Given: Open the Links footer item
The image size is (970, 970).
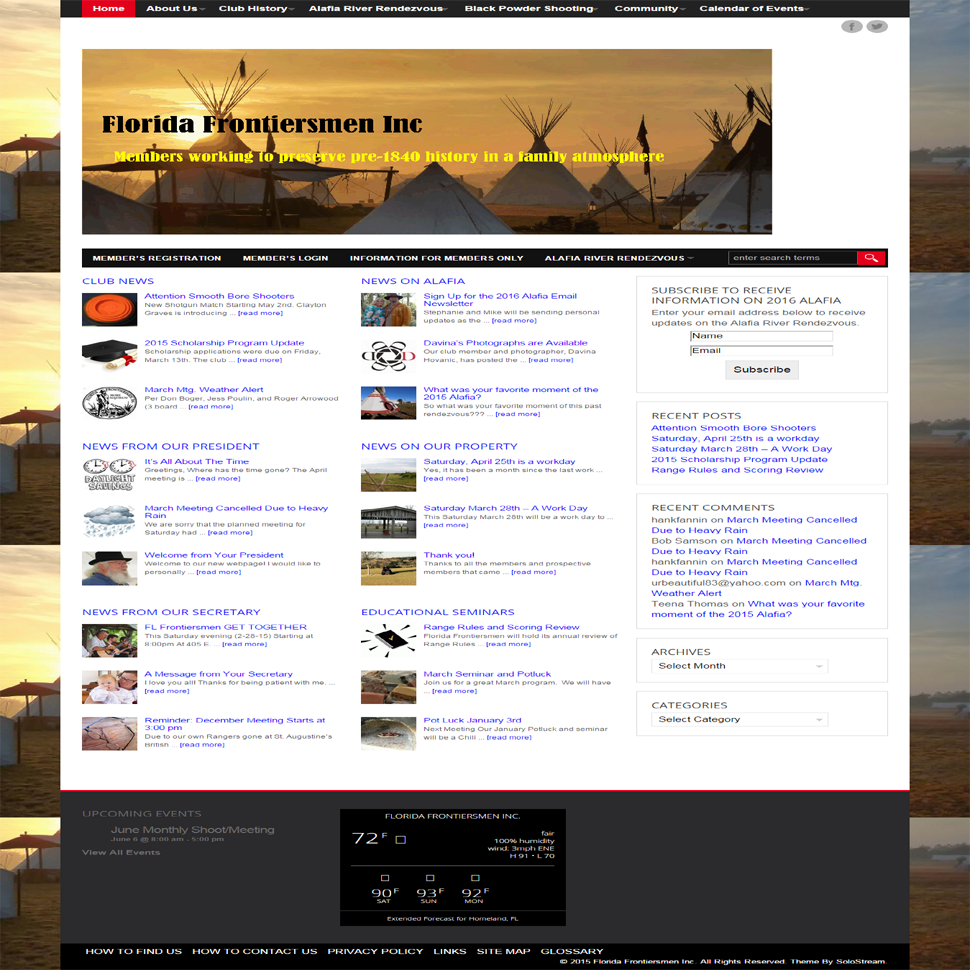Looking at the screenshot, I should (450, 951).
